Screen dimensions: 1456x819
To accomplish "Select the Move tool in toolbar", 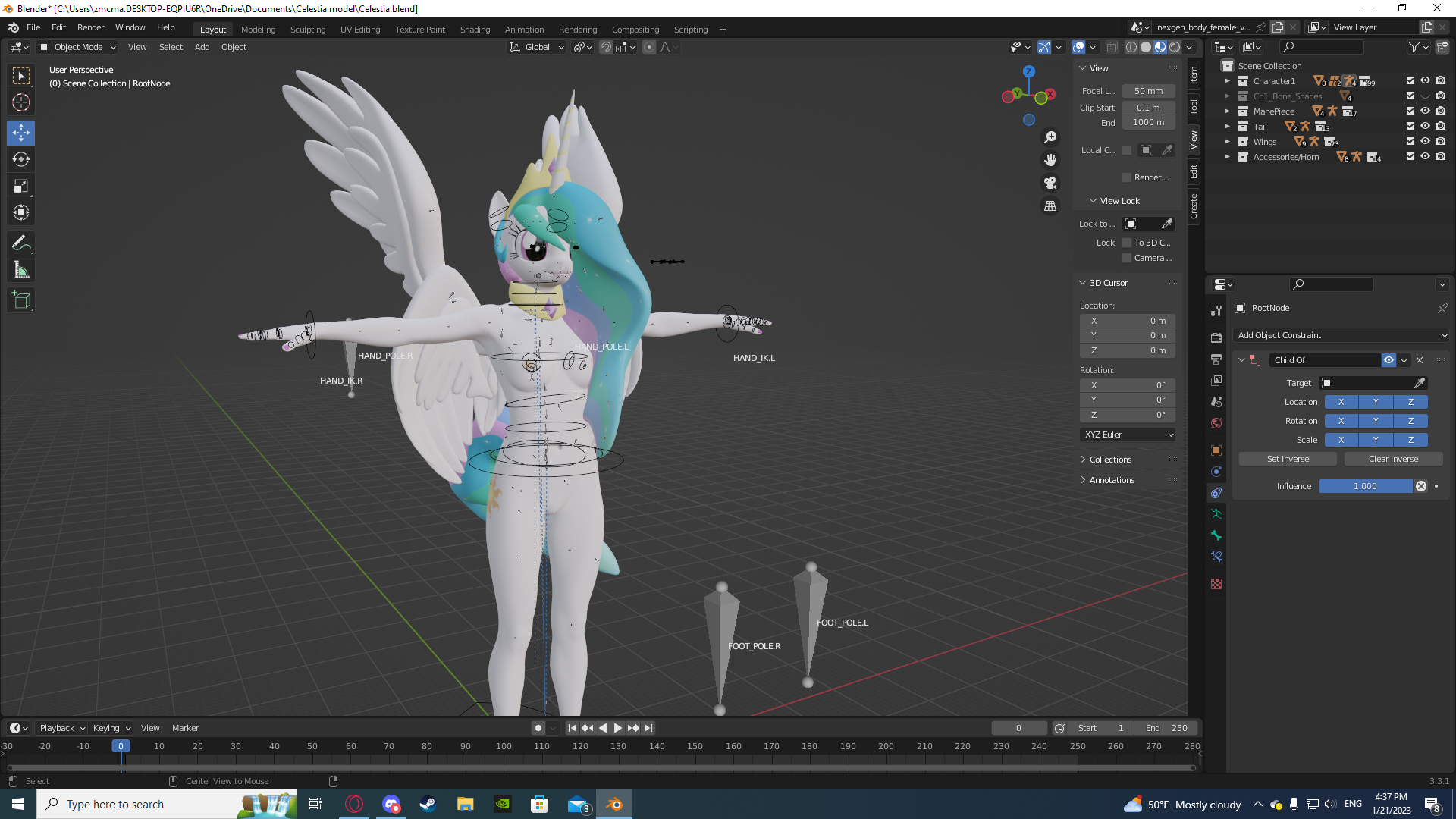I will (21, 133).
